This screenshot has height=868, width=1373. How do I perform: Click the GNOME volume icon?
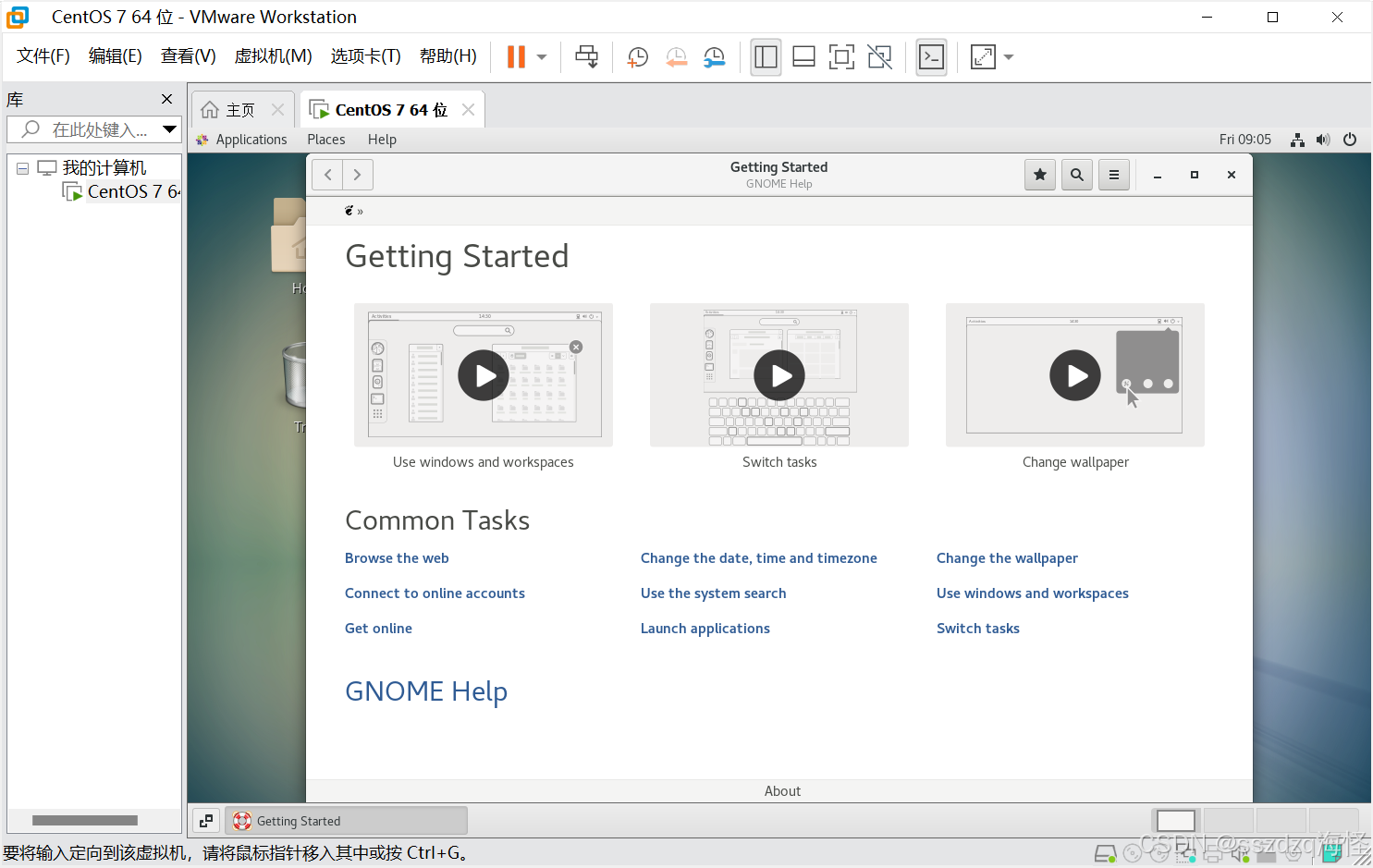pos(1323,140)
